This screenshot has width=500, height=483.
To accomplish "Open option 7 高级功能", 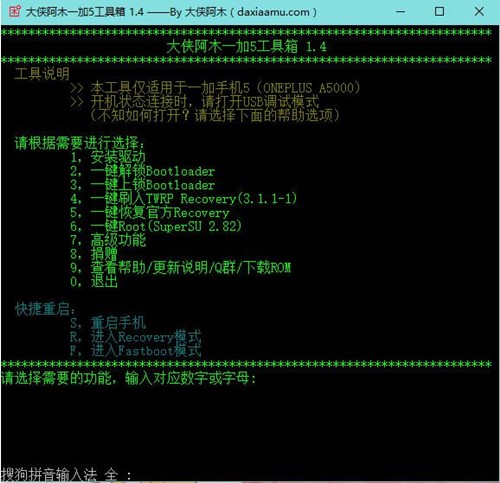I will click(108, 240).
